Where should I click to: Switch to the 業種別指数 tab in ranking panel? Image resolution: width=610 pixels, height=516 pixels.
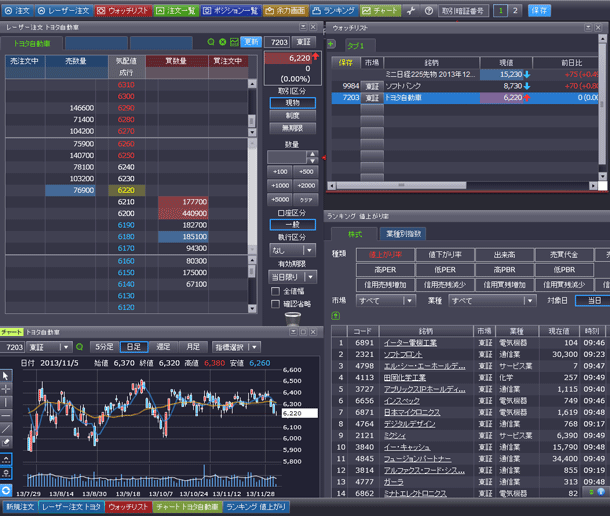click(403, 234)
